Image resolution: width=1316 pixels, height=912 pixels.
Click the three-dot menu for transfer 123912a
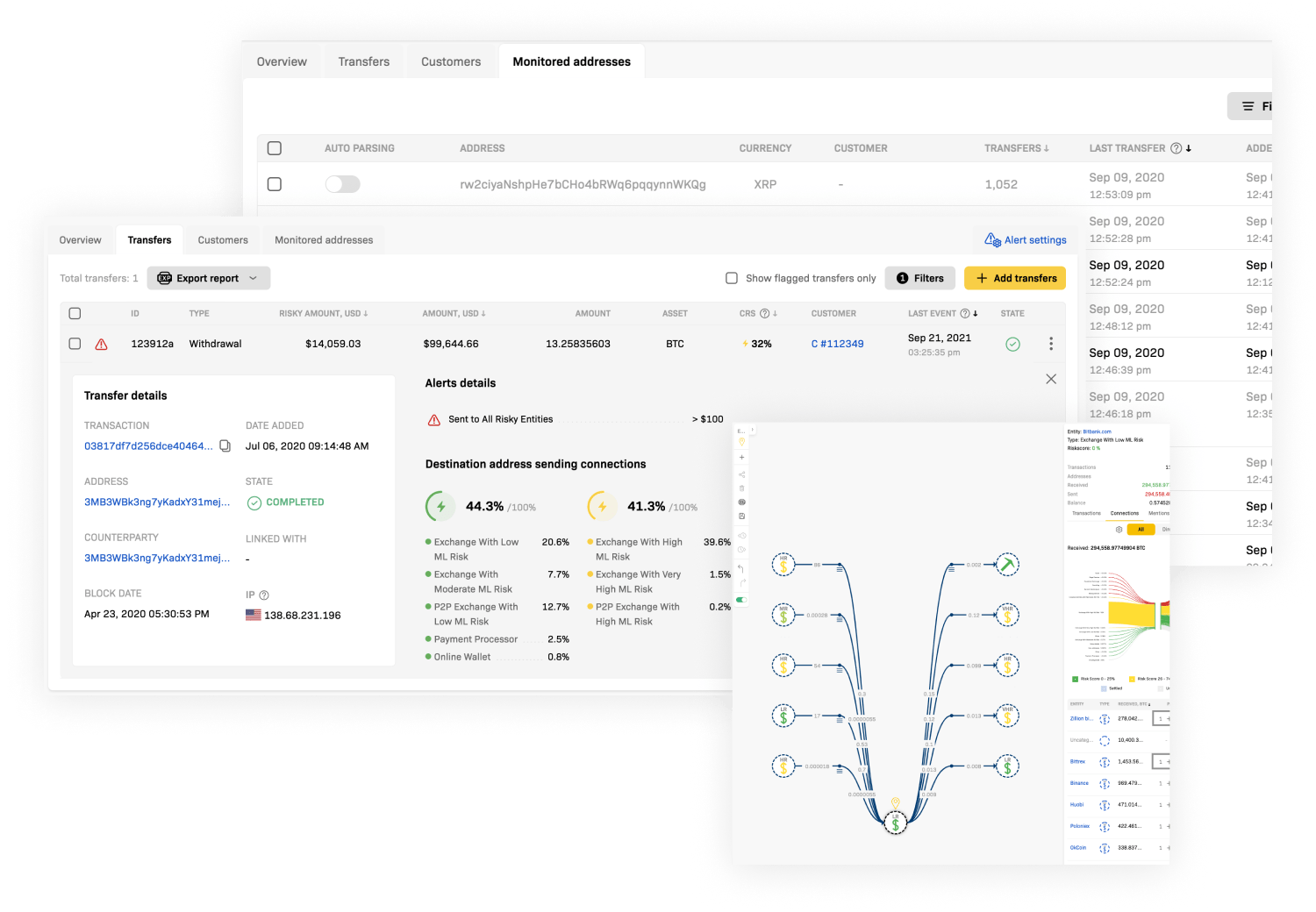1050,345
